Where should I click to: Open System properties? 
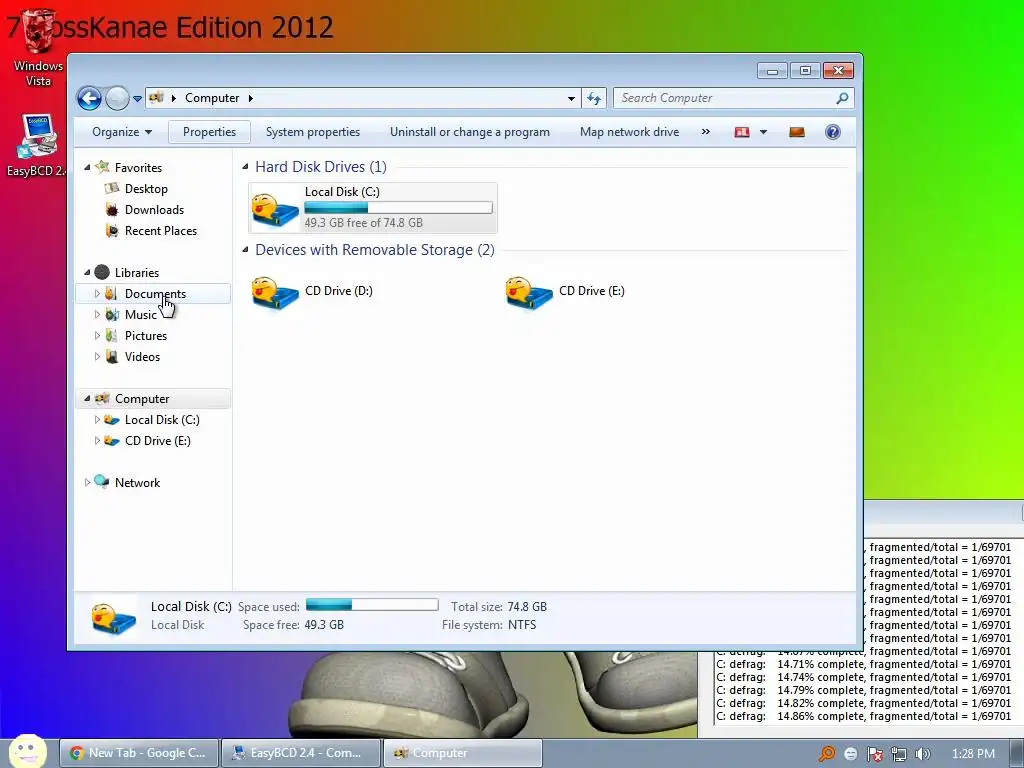click(313, 132)
